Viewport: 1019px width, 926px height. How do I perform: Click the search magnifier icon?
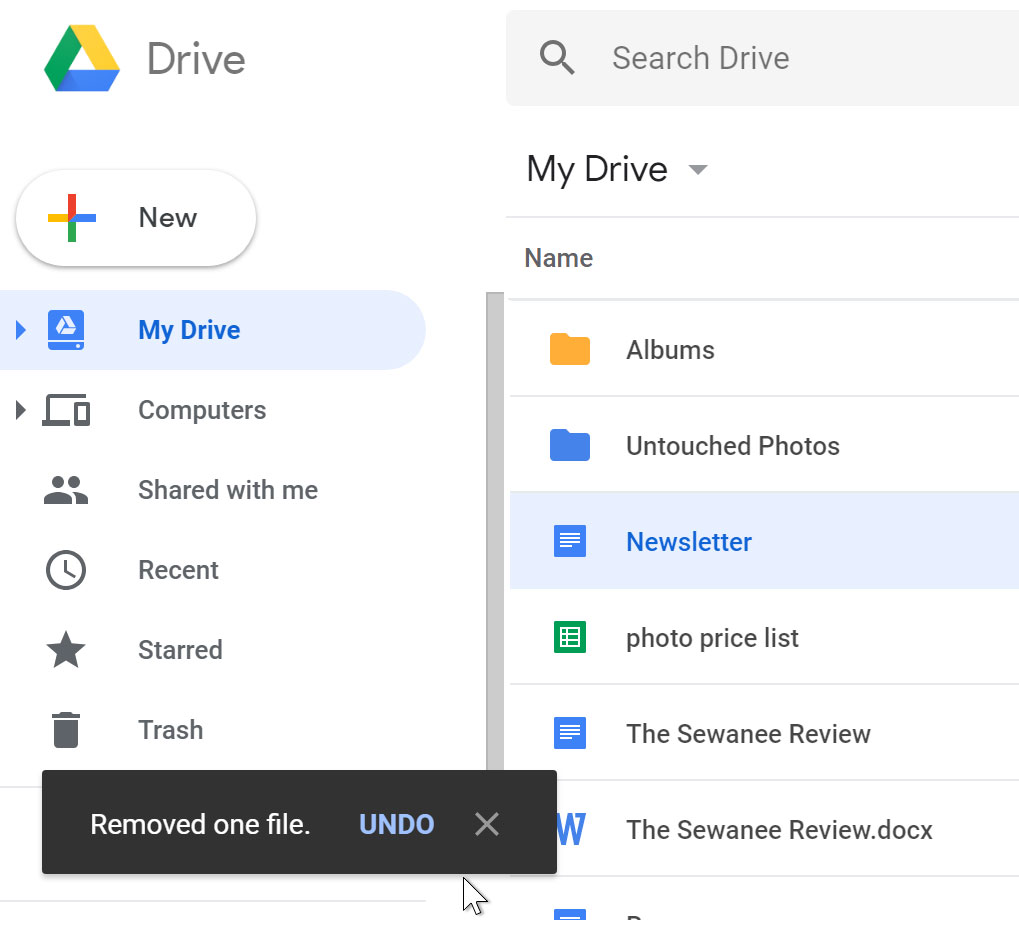[557, 58]
